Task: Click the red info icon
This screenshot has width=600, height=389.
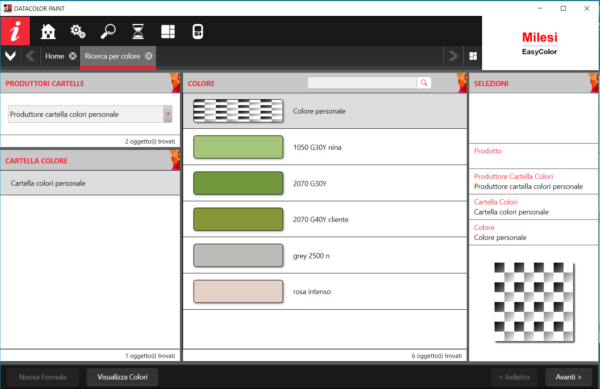Action: pos(15,31)
